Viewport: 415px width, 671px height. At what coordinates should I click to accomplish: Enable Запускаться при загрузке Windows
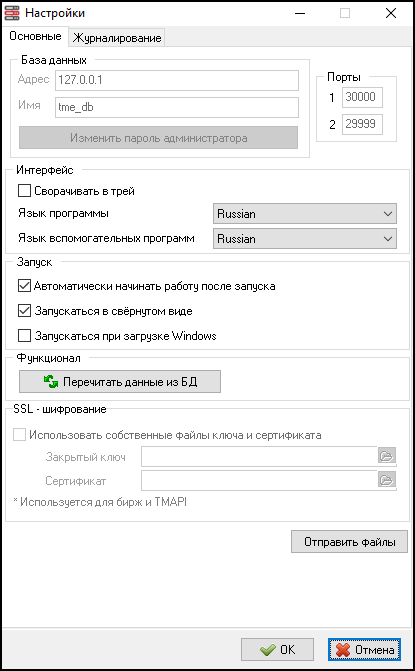[24, 336]
